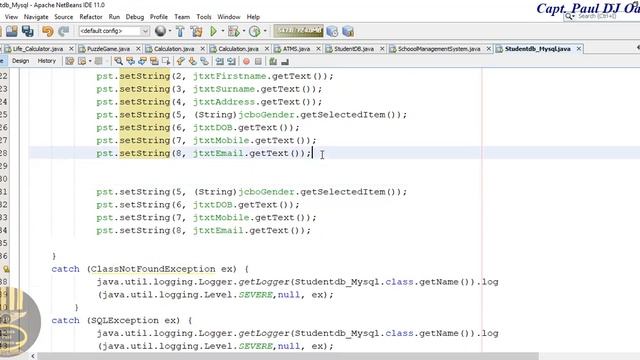Go to next bookmark icon
Viewport: 640px width, 360px height.
click(x=192, y=61)
